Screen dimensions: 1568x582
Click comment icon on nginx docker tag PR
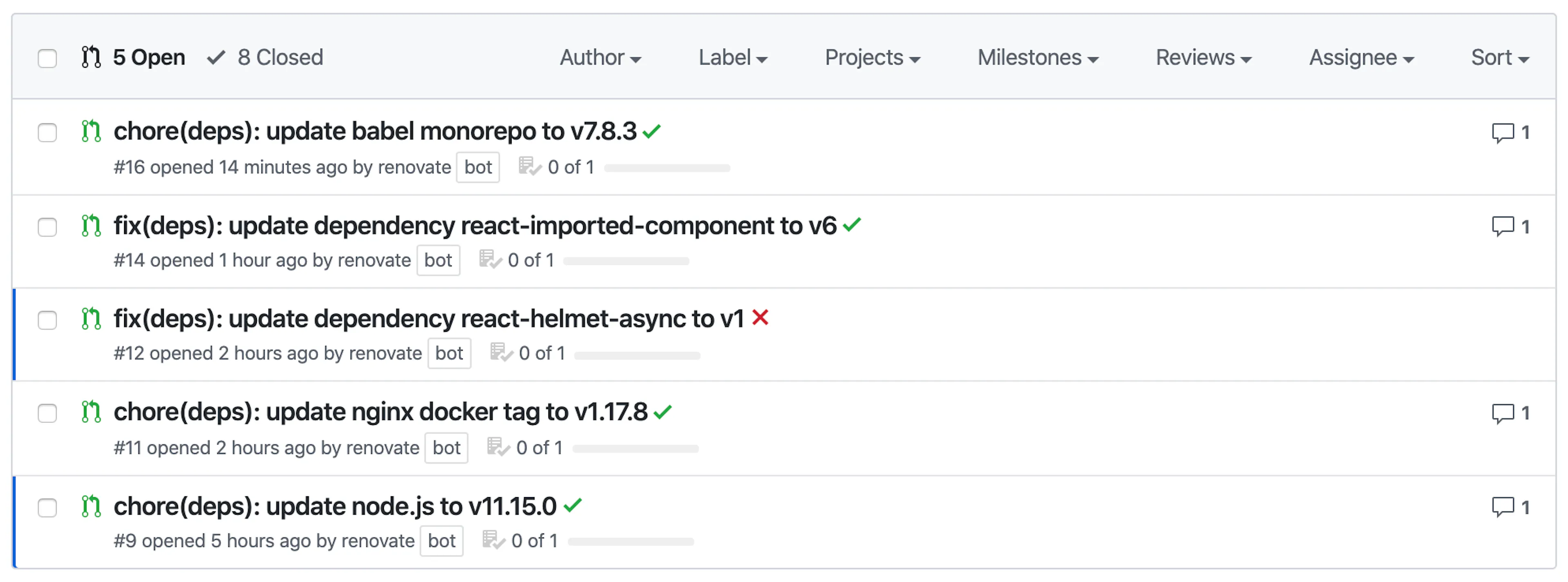click(x=1502, y=413)
